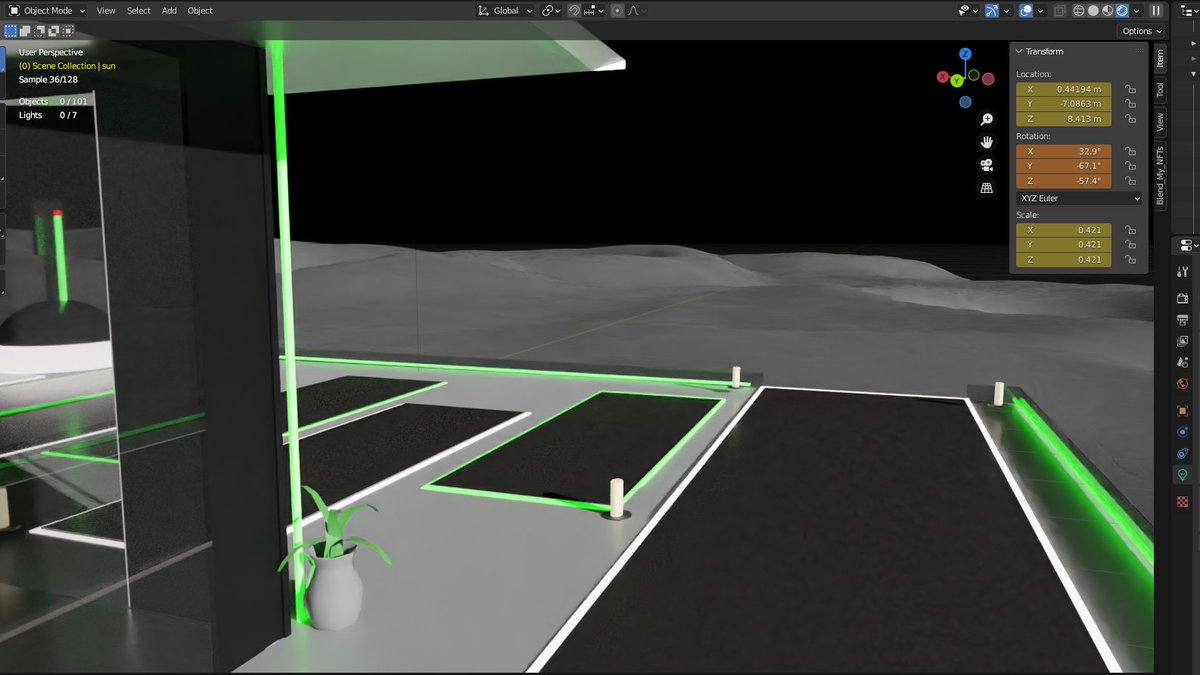Toggle X-ray mode icon
Screen dimensions: 1200x675
click(x=1058, y=11)
